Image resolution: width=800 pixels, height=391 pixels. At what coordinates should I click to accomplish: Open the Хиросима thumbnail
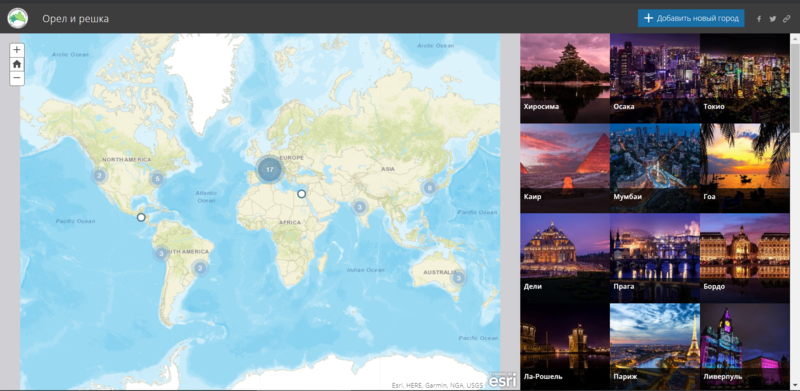click(x=565, y=78)
